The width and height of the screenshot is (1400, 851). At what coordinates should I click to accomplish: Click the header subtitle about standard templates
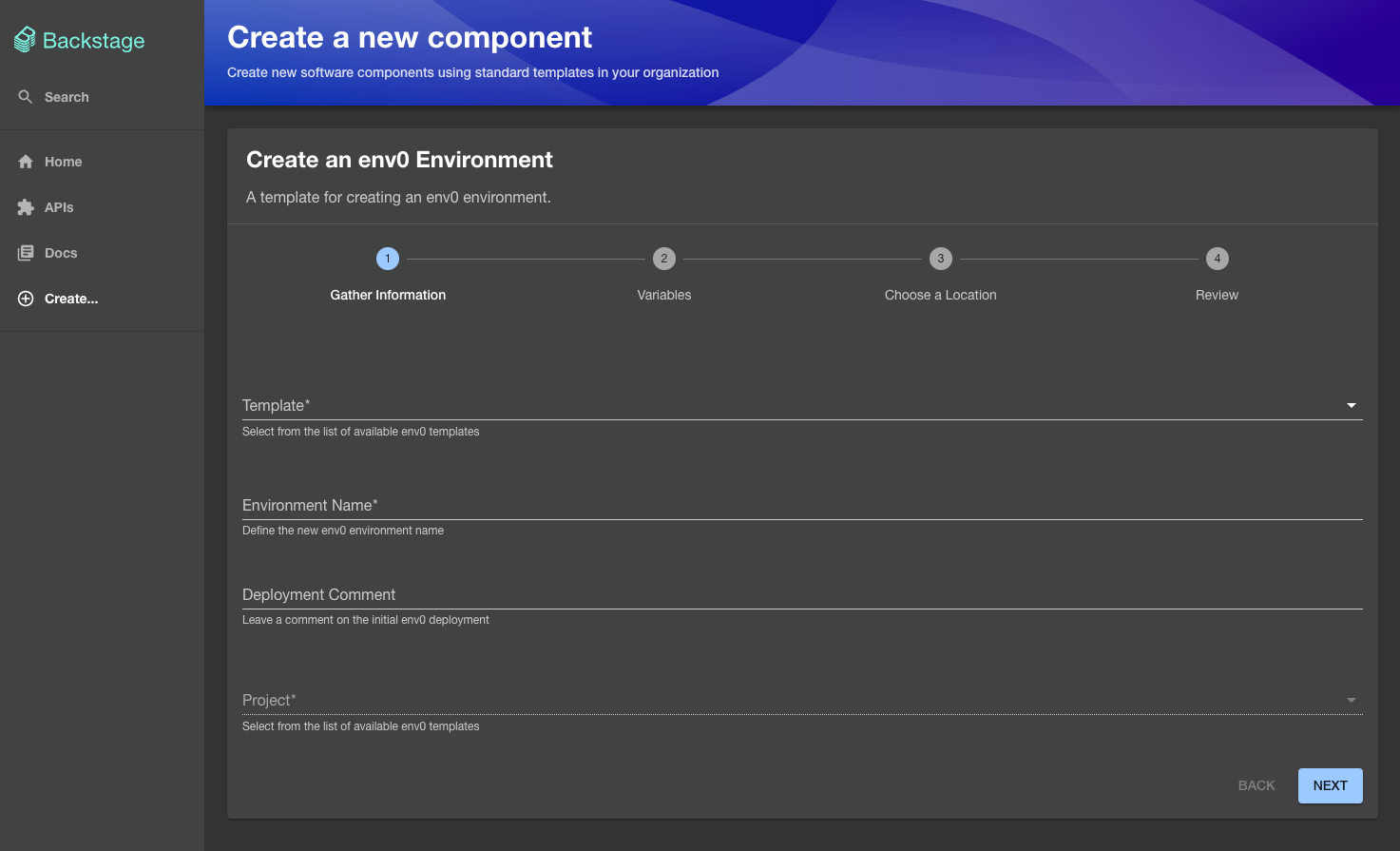coord(473,72)
